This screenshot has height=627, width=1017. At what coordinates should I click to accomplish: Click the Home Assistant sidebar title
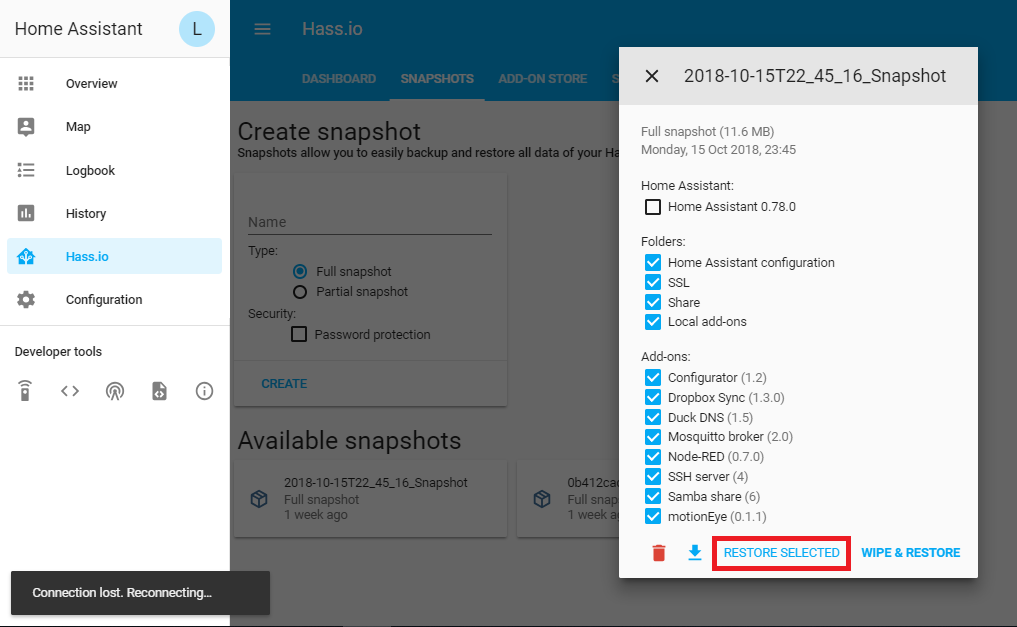(78, 29)
